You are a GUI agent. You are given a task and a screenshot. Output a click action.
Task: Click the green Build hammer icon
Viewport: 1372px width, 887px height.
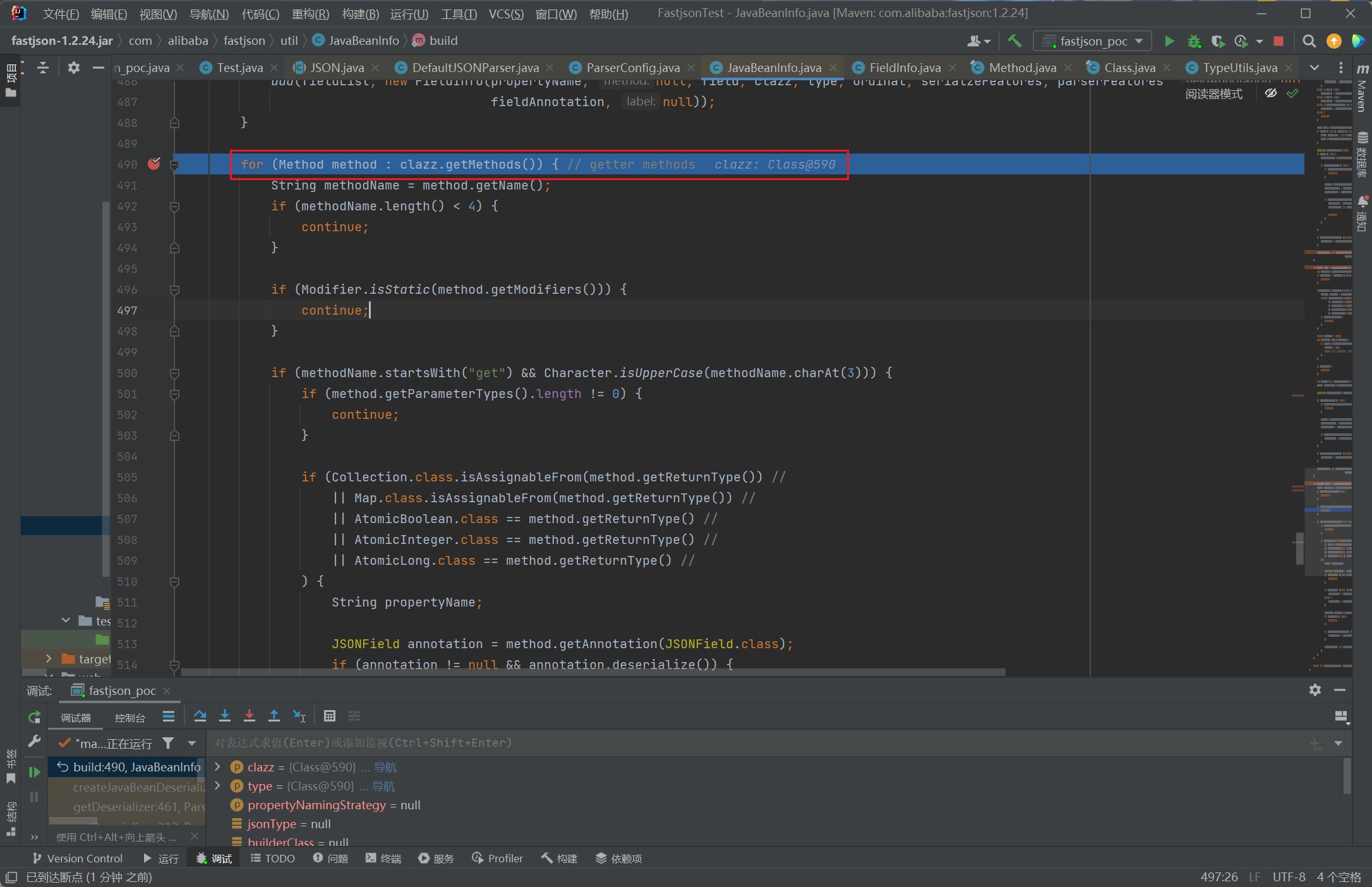pos(1014,41)
